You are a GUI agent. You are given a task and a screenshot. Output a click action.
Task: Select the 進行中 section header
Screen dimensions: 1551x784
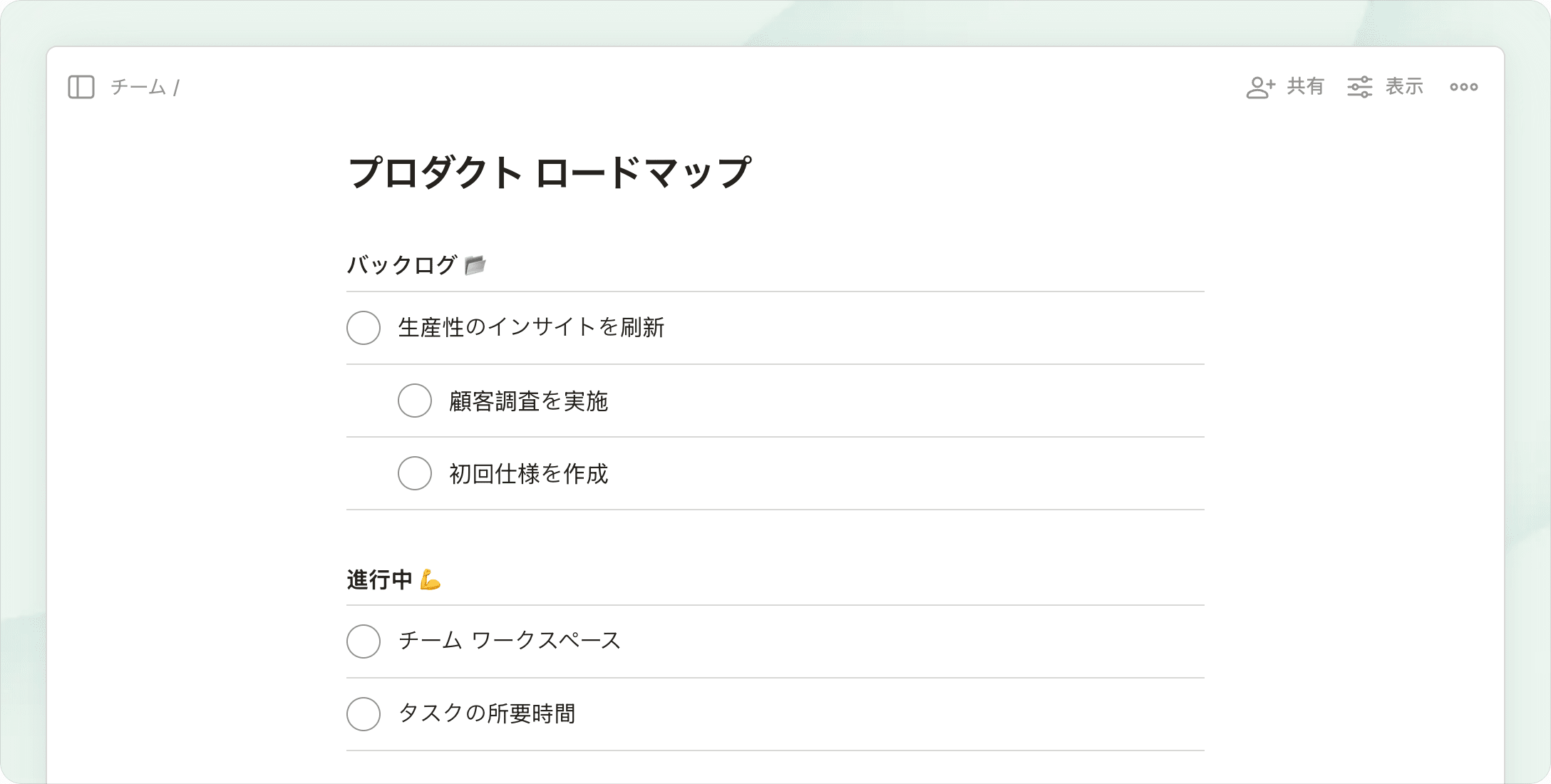[x=379, y=579]
